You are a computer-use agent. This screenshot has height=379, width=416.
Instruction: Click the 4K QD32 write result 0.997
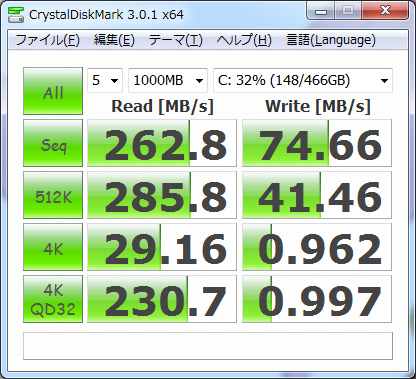(x=317, y=299)
